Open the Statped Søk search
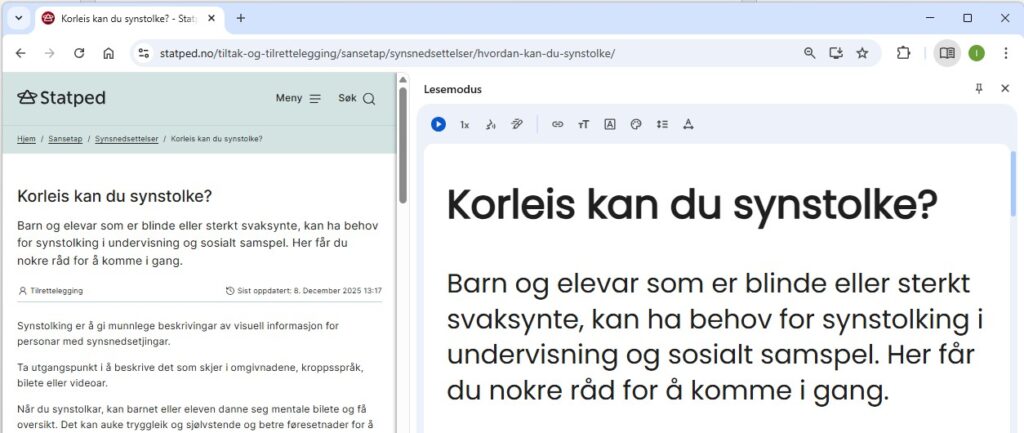 pos(357,99)
